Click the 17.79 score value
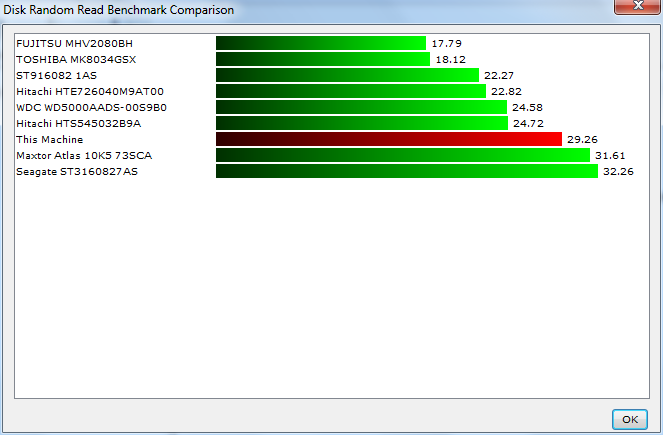Image resolution: width=663 pixels, height=435 pixels. [447, 44]
